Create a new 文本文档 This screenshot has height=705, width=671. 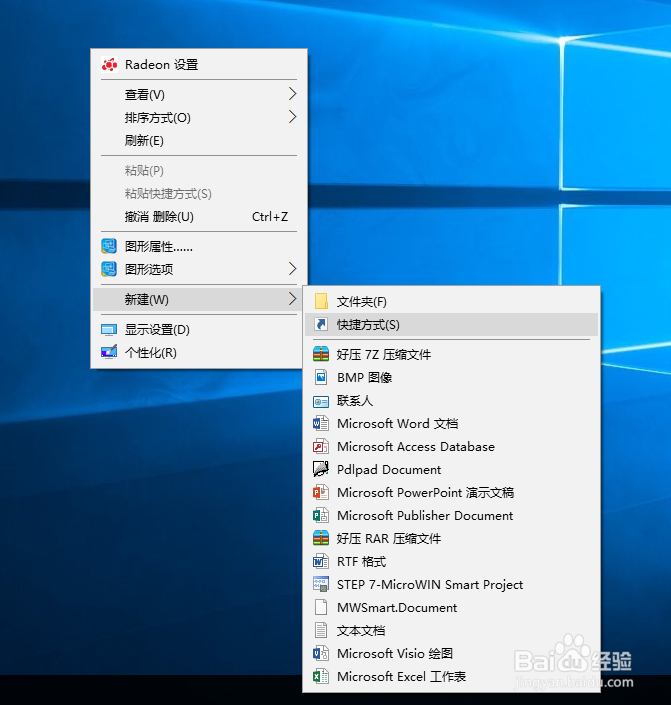[x=452, y=630]
